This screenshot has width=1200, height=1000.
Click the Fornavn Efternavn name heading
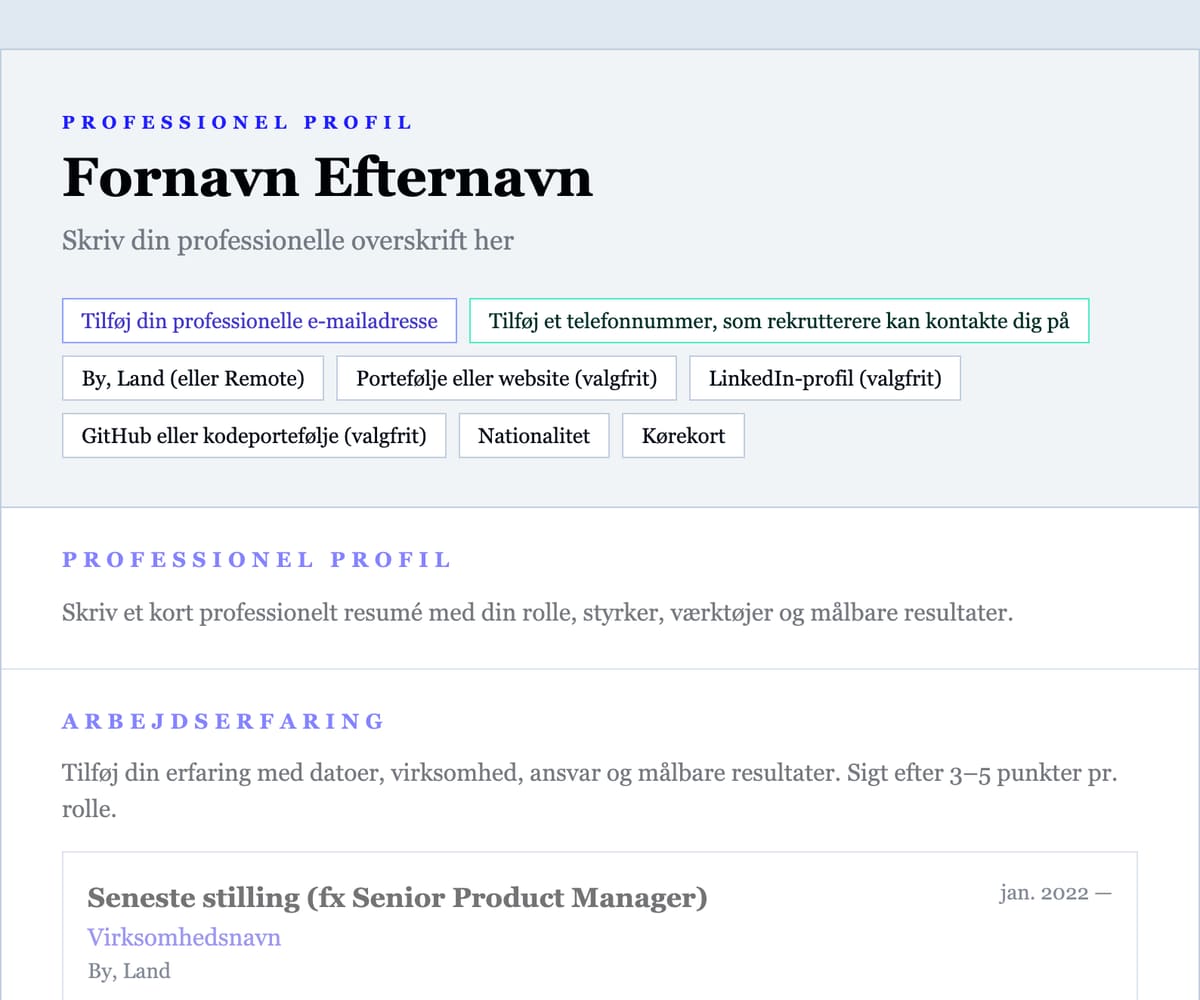(x=327, y=178)
